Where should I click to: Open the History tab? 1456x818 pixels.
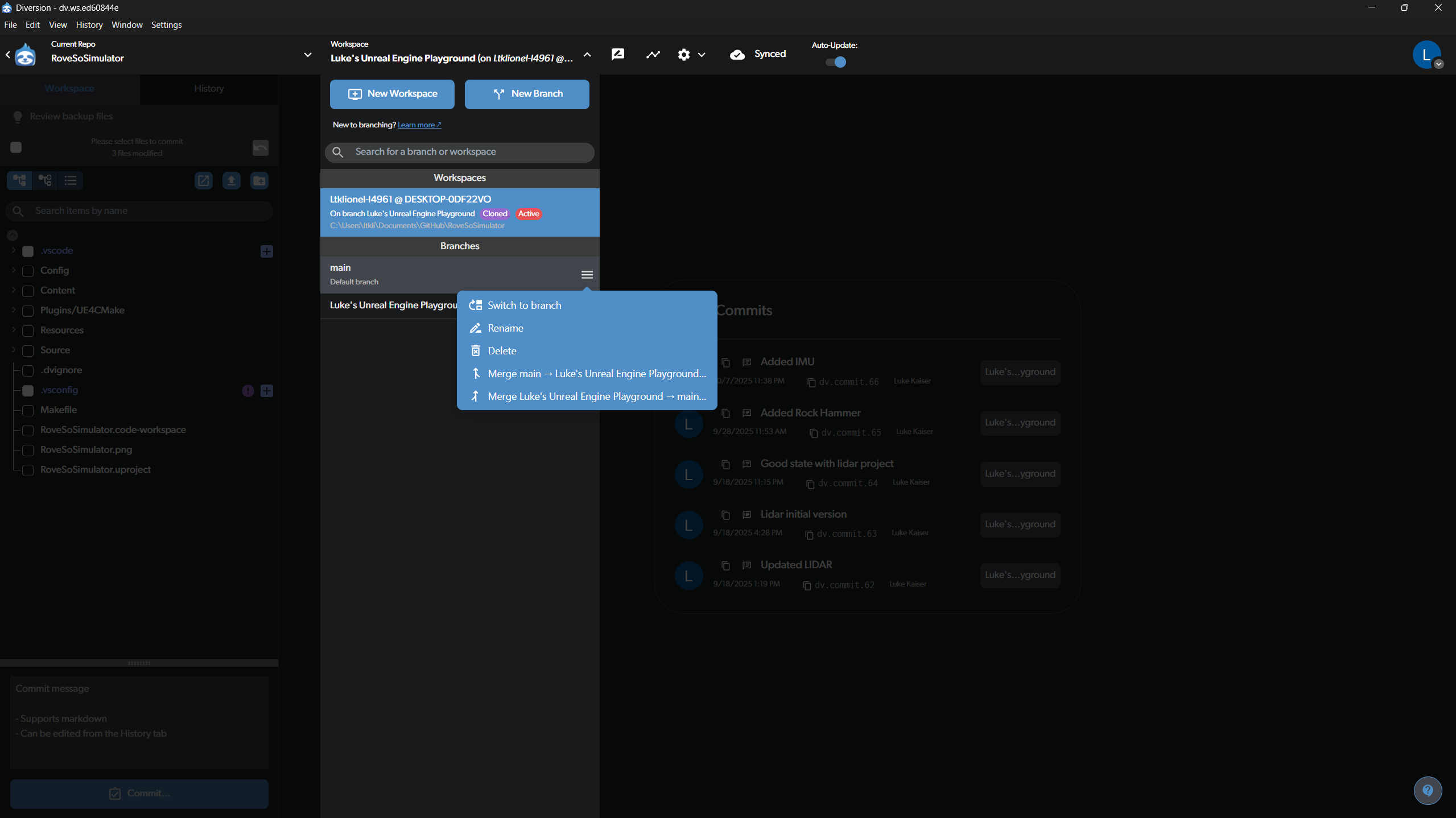[208, 89]
